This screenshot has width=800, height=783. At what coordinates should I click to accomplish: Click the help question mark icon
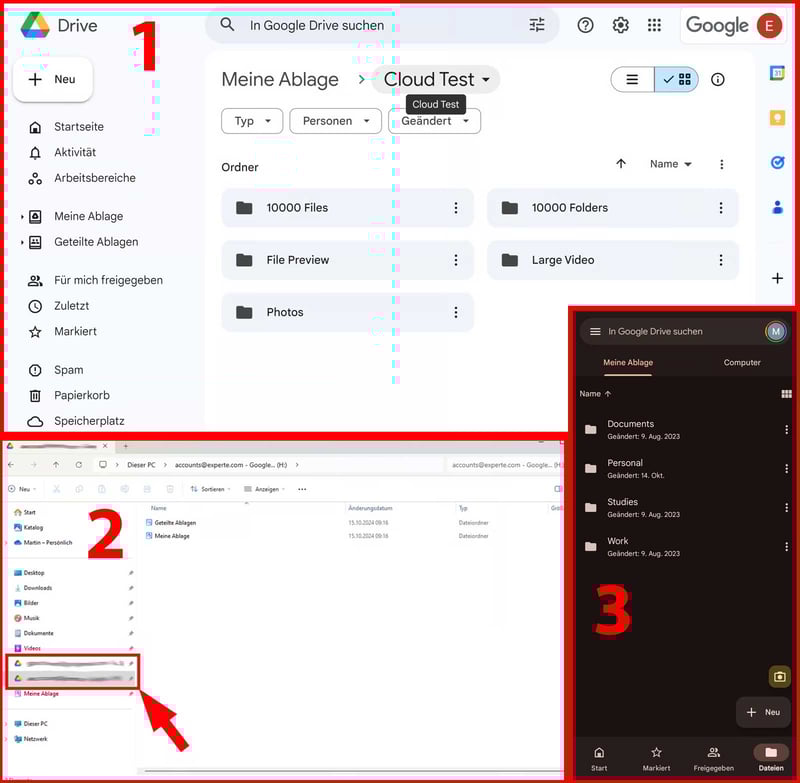pyautogui.click(x=586, y=25)
